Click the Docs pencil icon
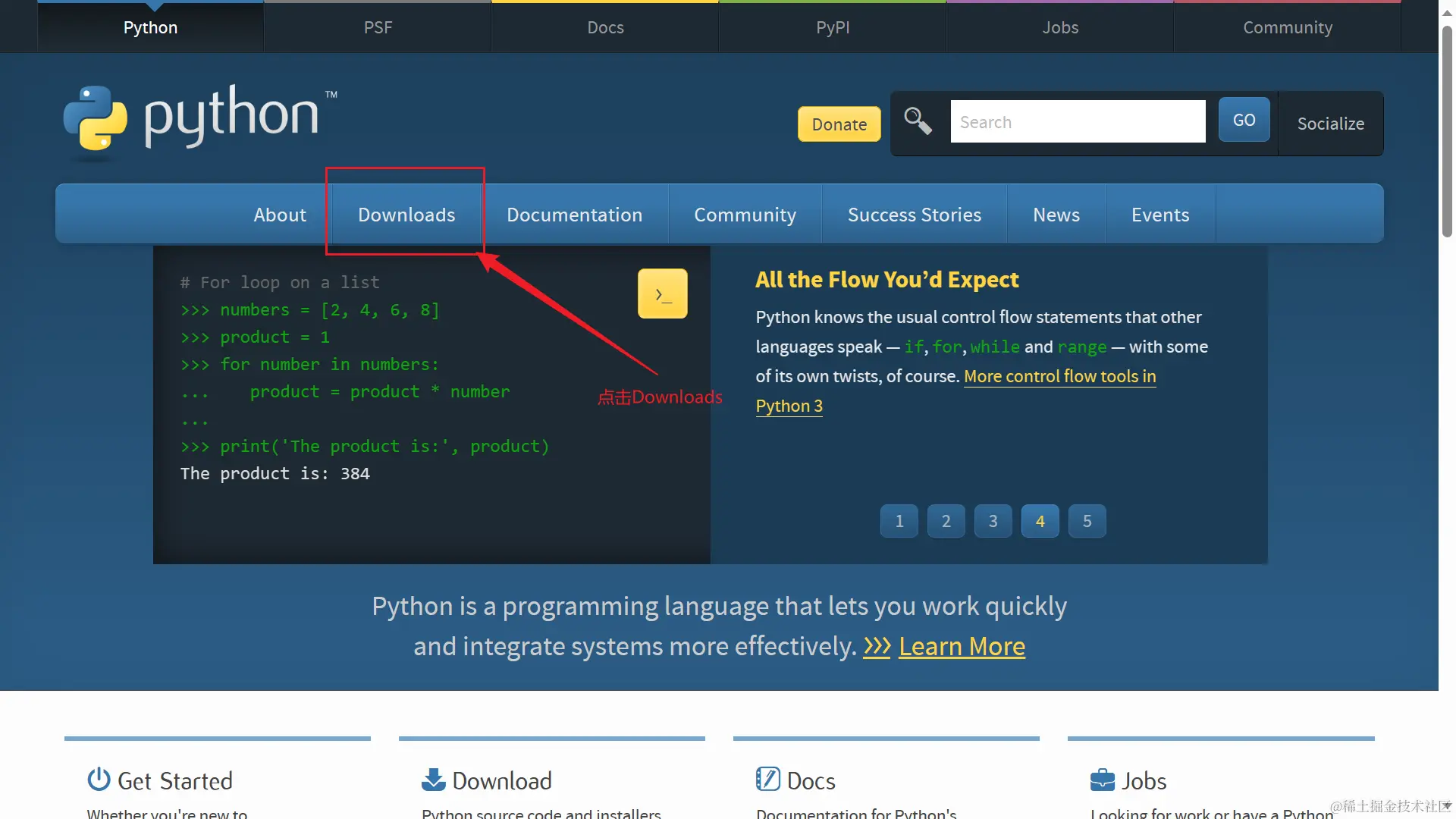Image resolution: width=1456 pixels, height=819 pixels. (767, 780)
